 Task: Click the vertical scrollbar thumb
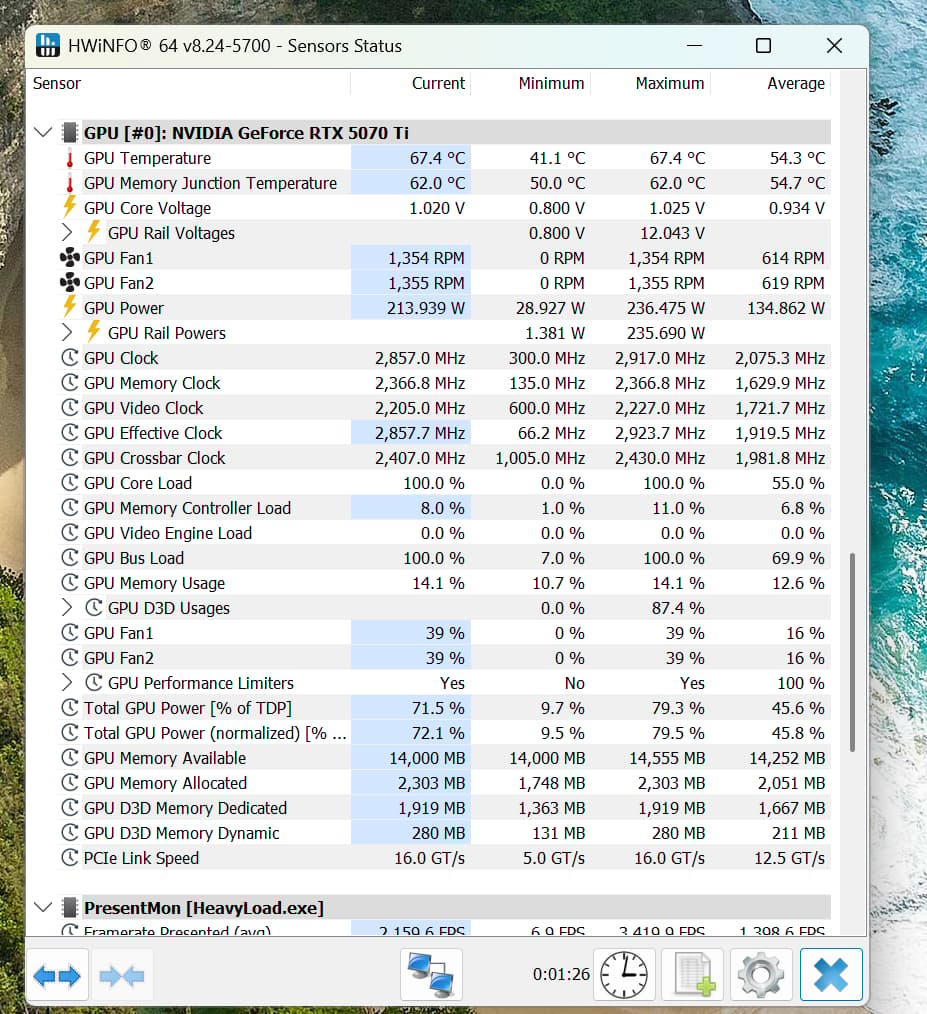pos(852,652)
